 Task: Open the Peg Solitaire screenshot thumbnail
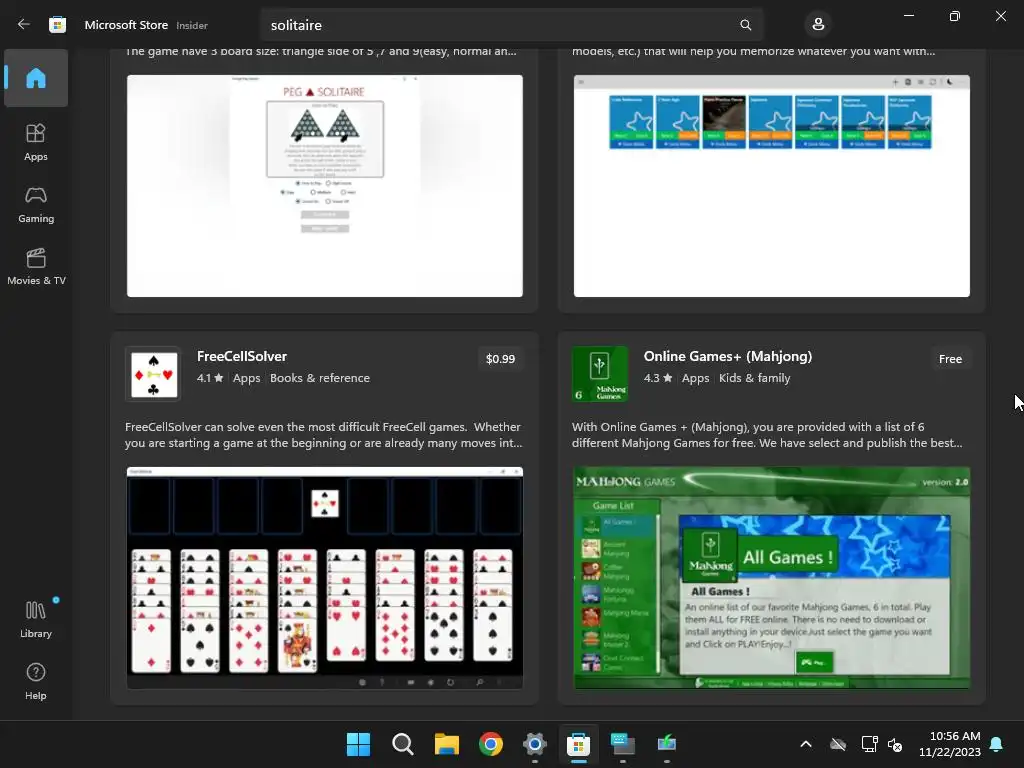point(325,186)
